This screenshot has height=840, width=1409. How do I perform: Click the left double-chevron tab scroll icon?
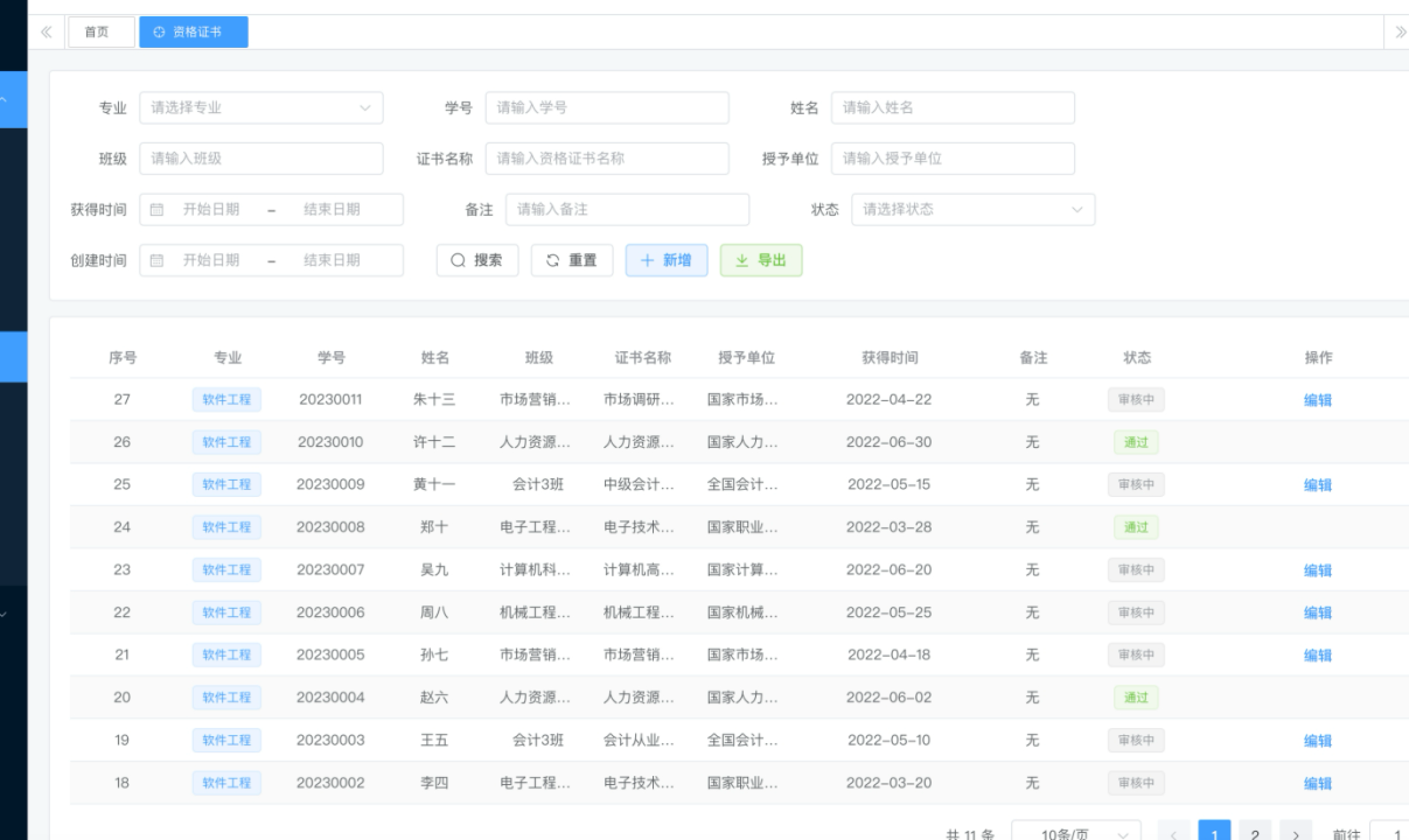pyautogui.click(x=46, y=32)
